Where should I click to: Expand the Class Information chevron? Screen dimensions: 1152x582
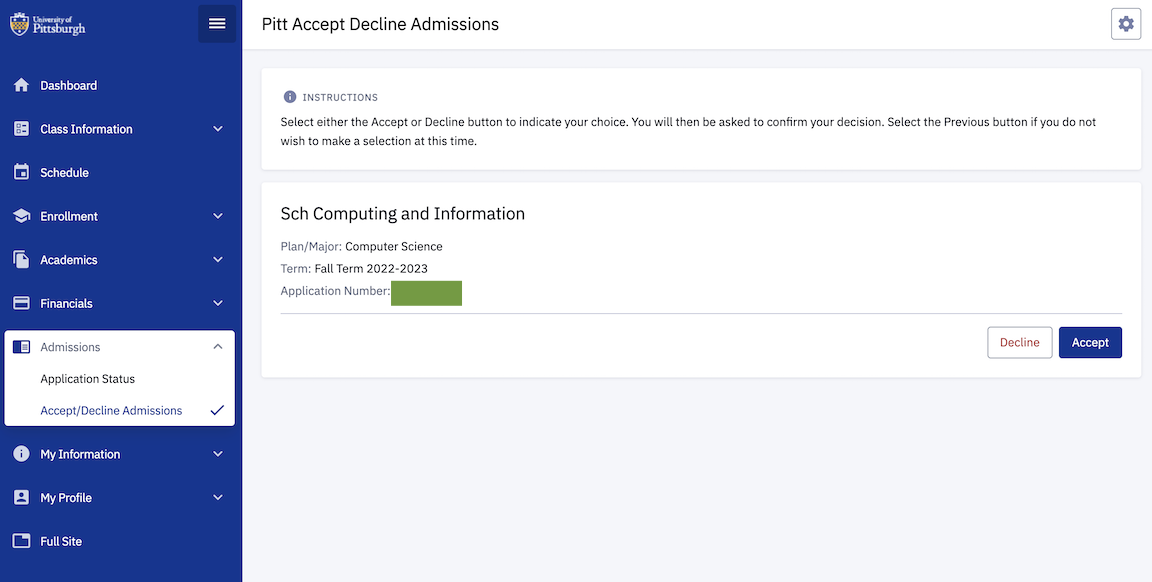218,129
